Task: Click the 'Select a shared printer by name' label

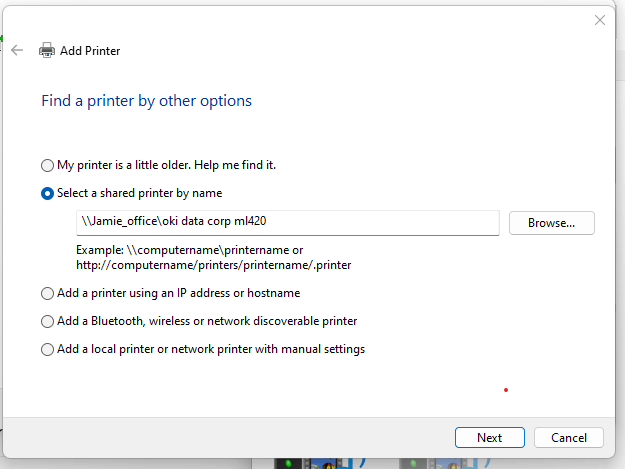Action: click(140, 193)
